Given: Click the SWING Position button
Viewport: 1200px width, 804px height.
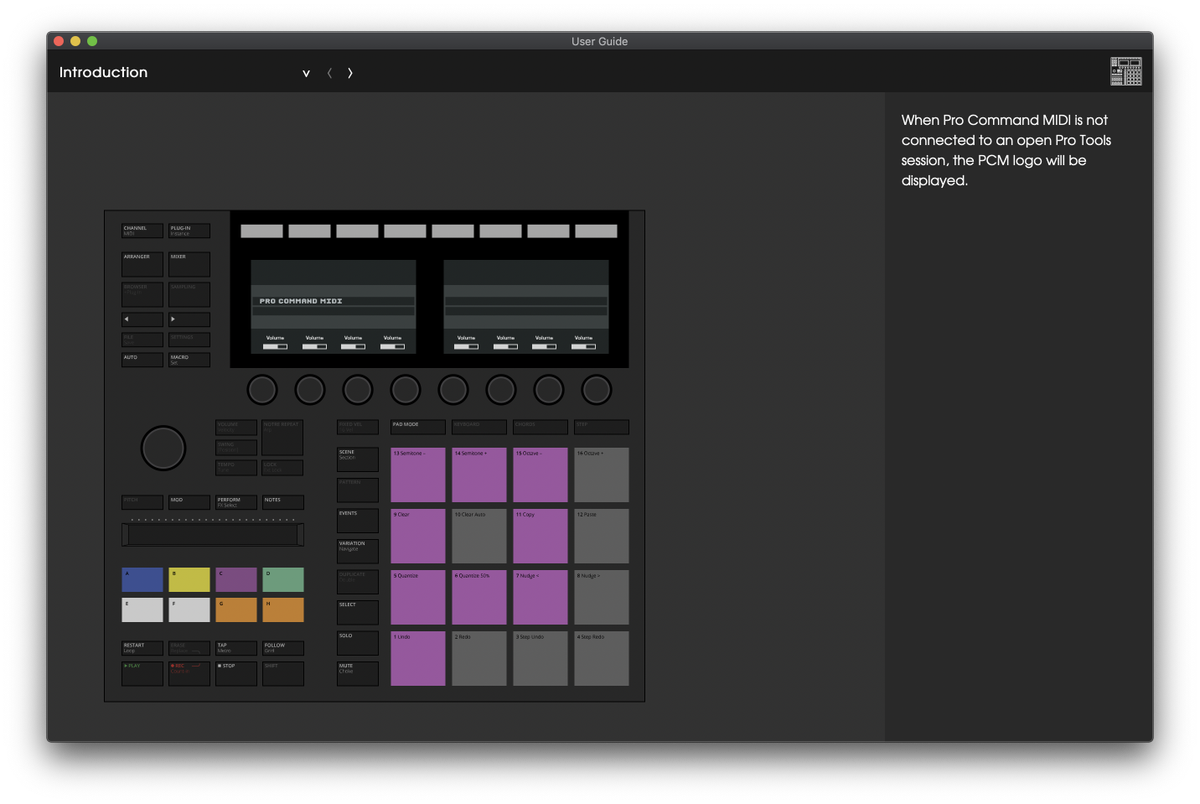Looking at the screenshot, I should [236, 447].
